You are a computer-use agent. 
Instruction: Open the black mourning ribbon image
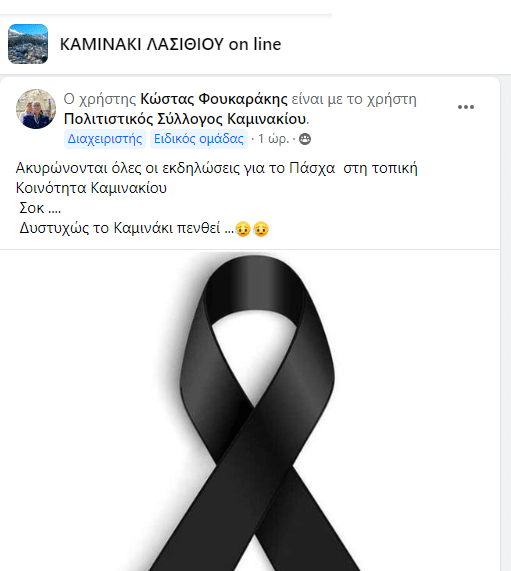pyautogui.click(x=250, y=410)
